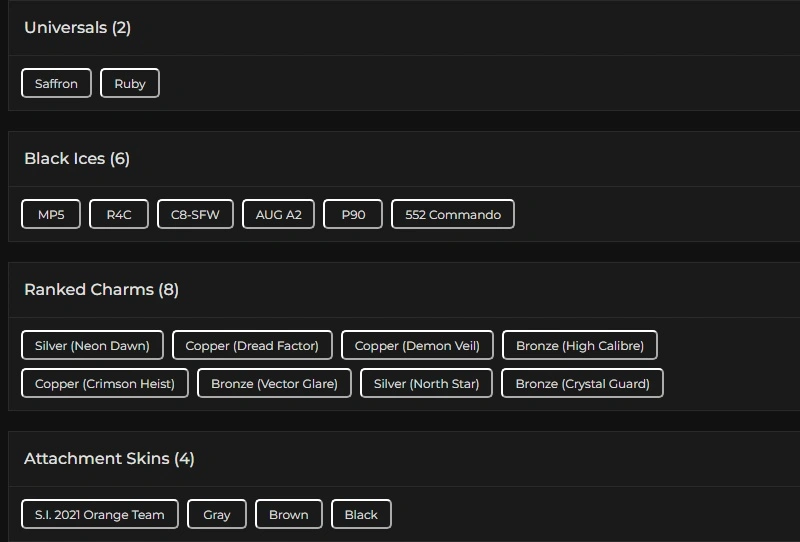This screenshot has height=542, width=800.
Task: Select the P90 Black Ice tag
Action: point(353,214)
